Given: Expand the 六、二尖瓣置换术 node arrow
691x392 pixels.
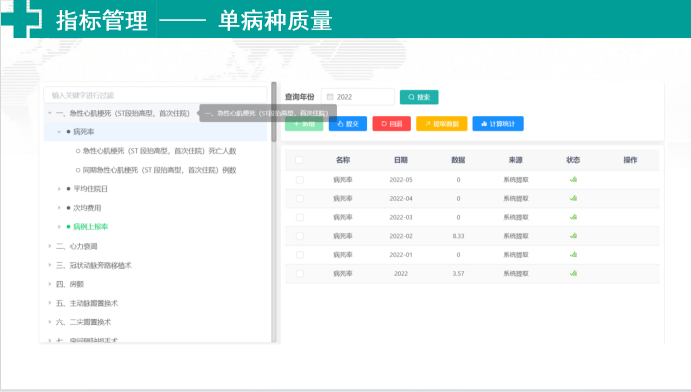Looking at the screenshot, I should [50, 322].
